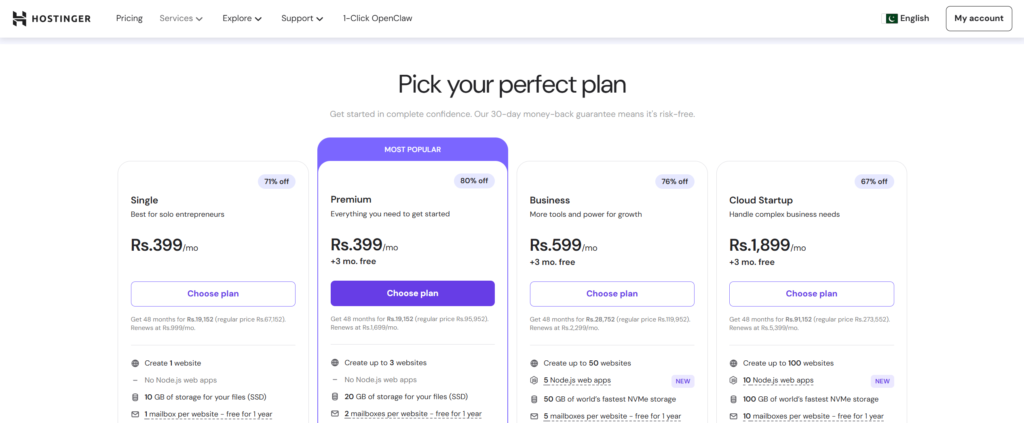Click envelope icon beside '1 mailbox per website'
The image size is (1024, 423).
135,414
